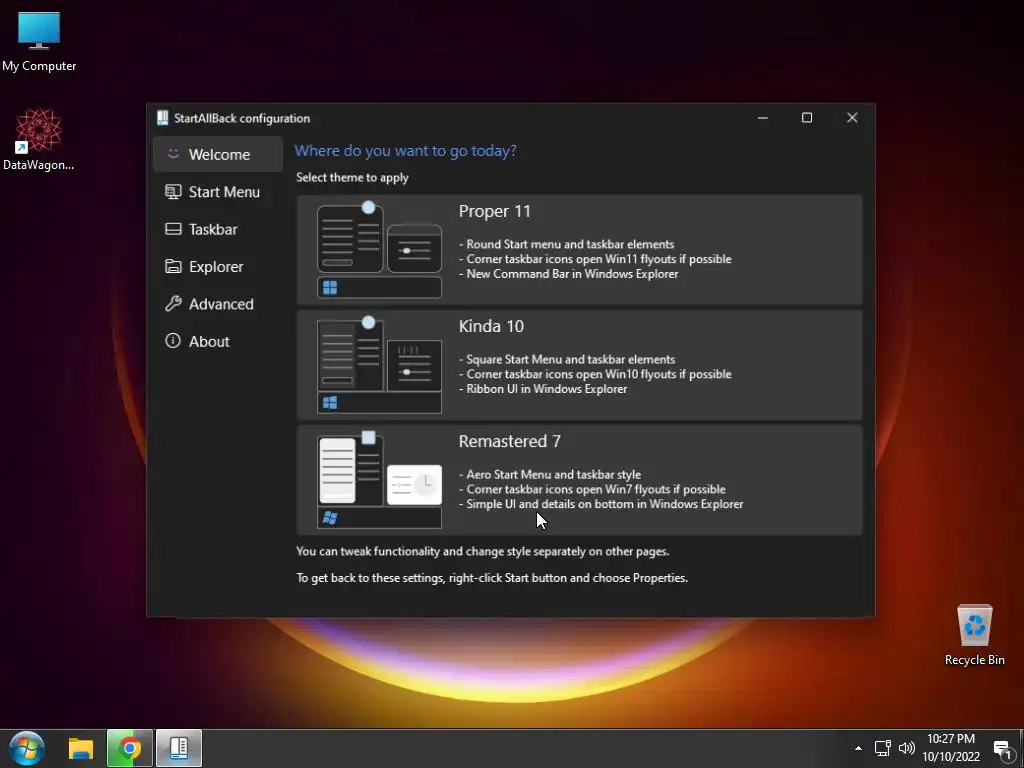Open the network tray icon

[x=883, y=748]
